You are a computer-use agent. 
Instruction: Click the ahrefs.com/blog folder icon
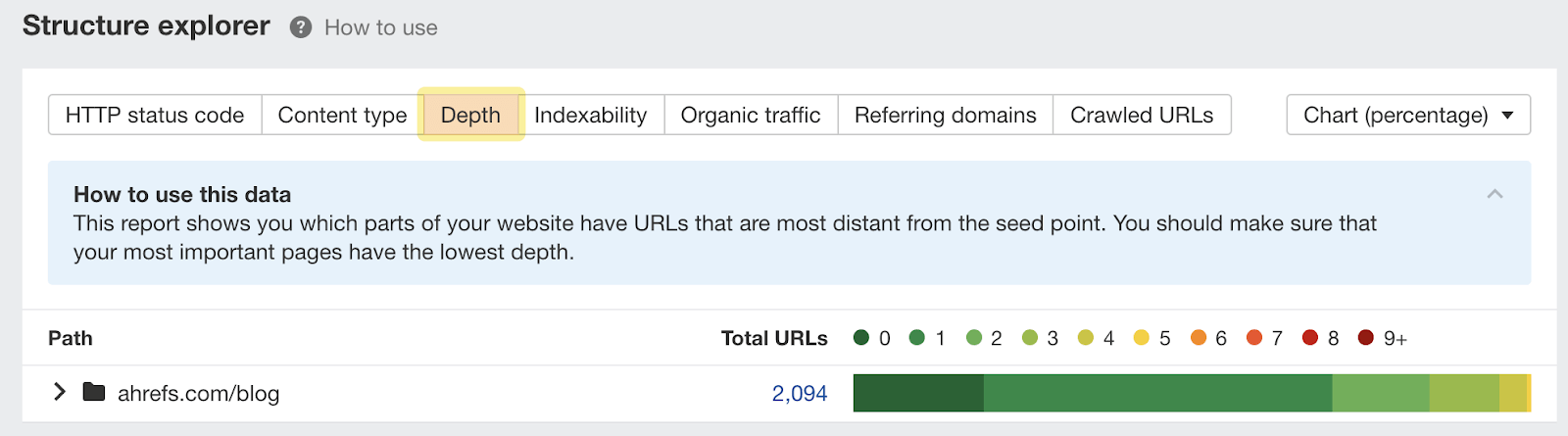click(94, 392)
